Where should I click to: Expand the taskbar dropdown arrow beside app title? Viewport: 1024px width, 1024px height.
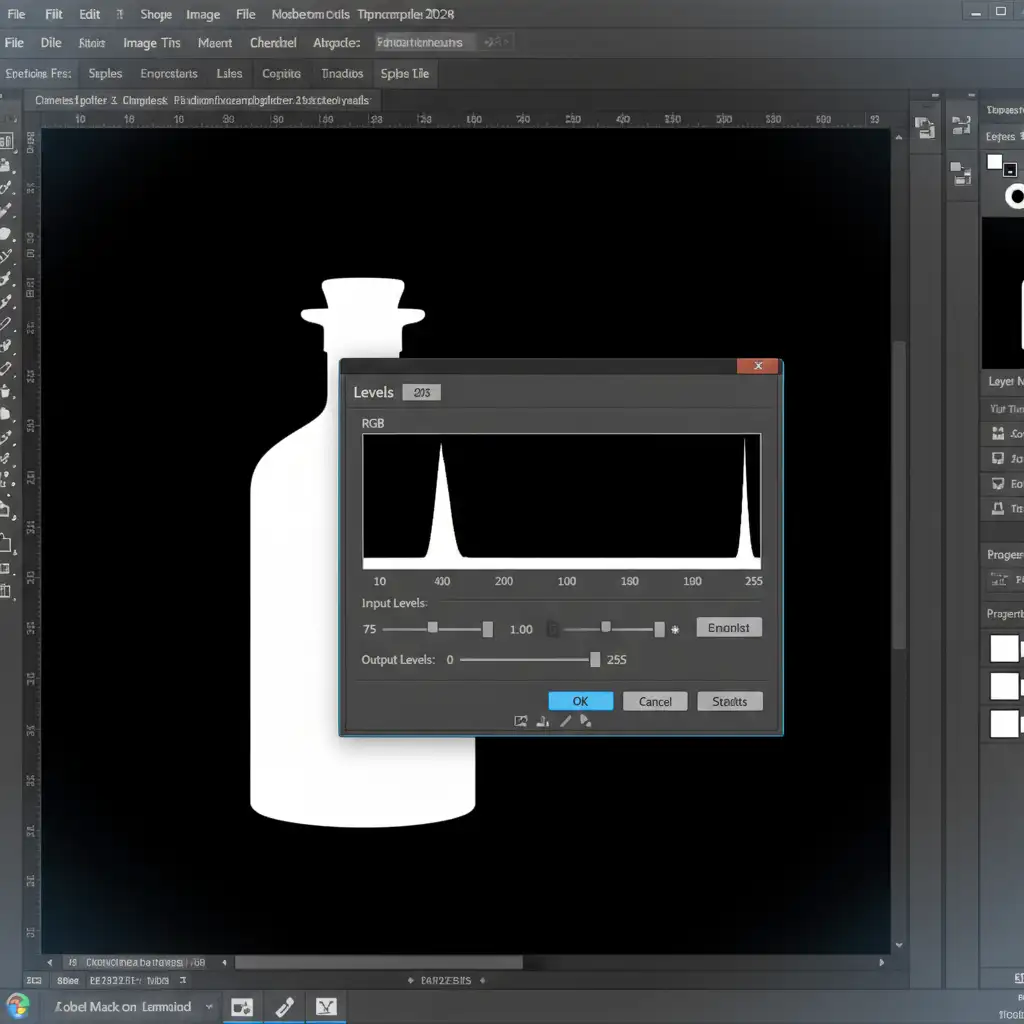[209, 1006]
